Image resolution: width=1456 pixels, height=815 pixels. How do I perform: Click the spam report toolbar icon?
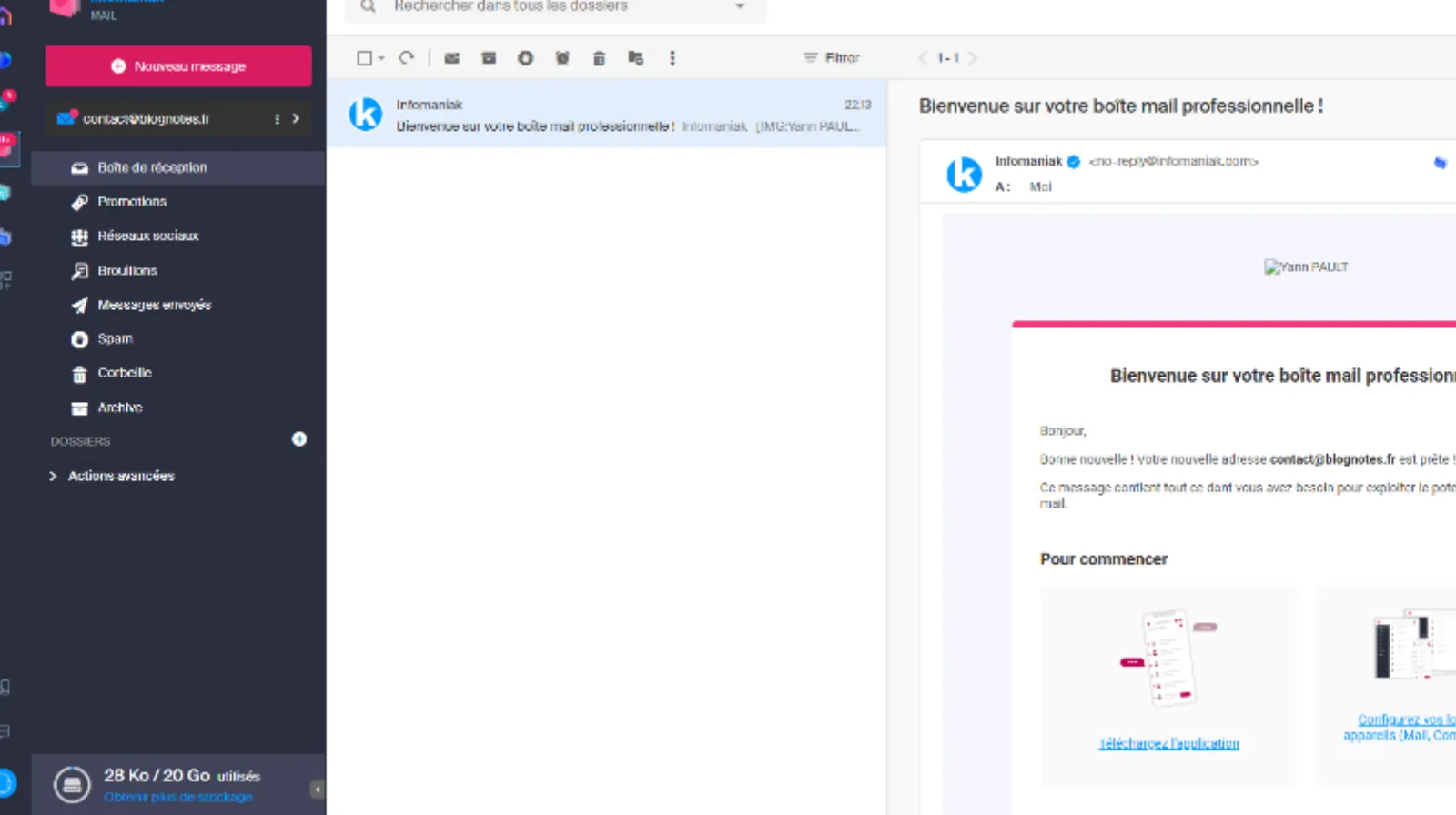525,58
